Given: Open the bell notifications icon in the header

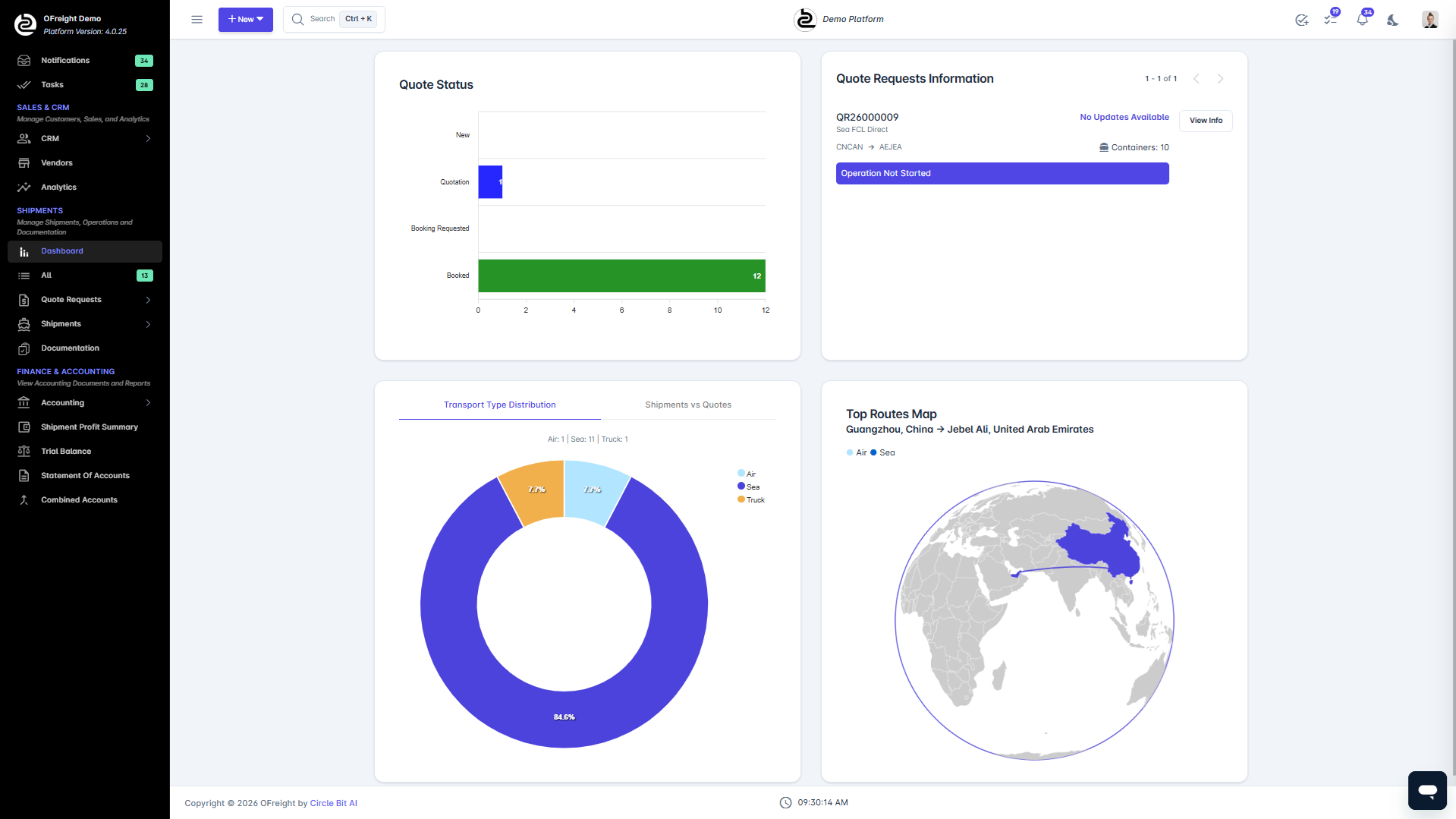Looking at the screenshot, I should pyautogui.click(x=1362, y=20).
